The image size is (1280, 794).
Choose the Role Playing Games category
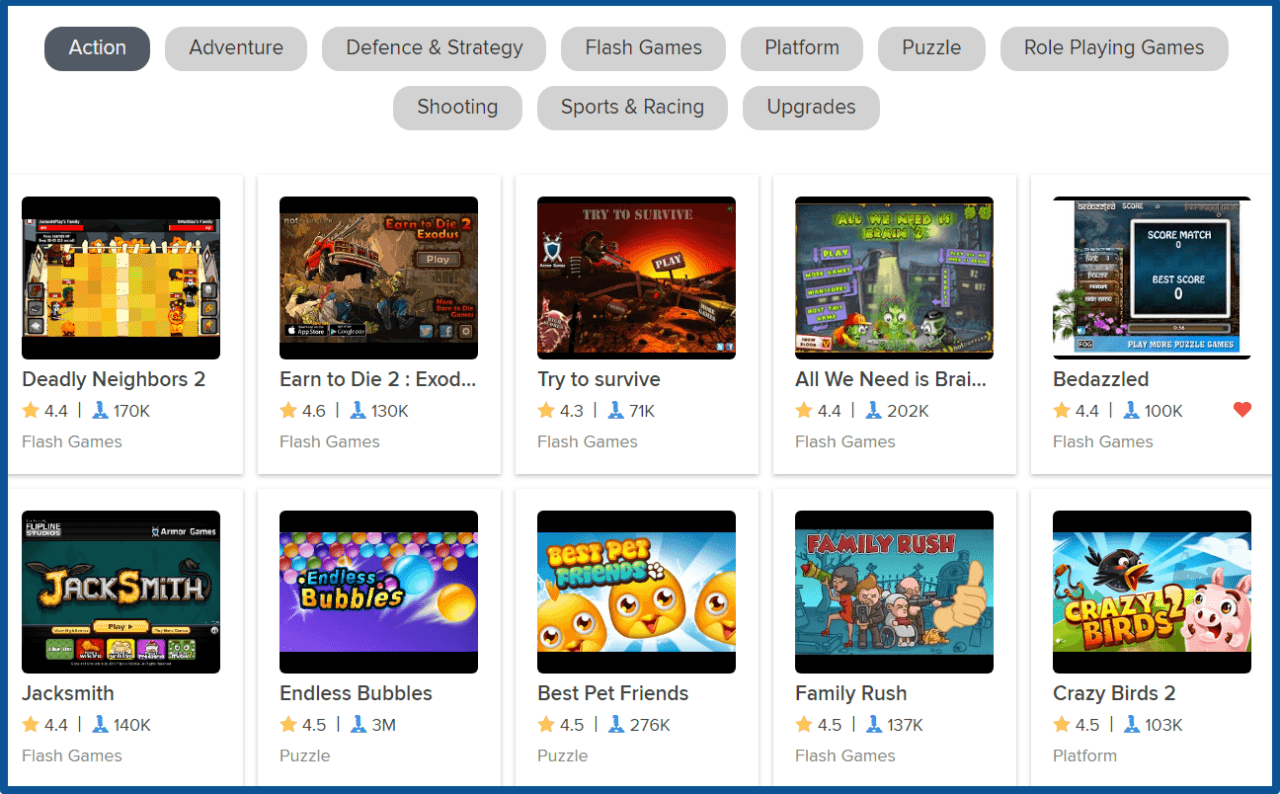point(1114,48)
